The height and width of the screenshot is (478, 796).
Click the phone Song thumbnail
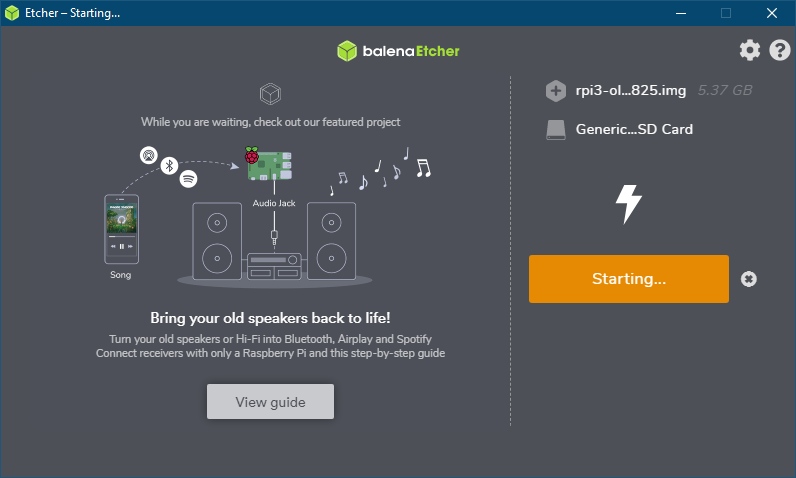tap(121, 230)
